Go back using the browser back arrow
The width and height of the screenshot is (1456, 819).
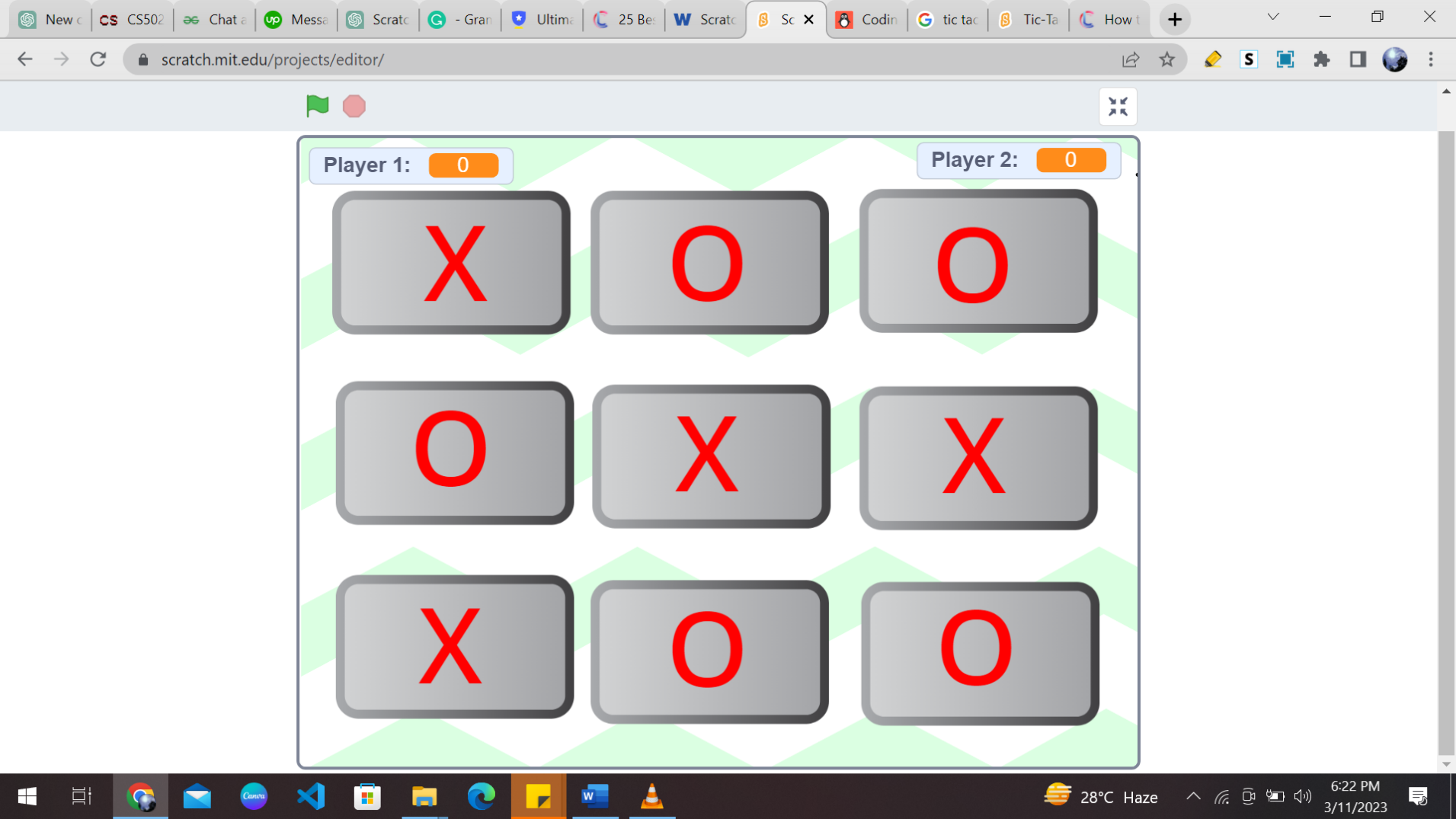25,59
